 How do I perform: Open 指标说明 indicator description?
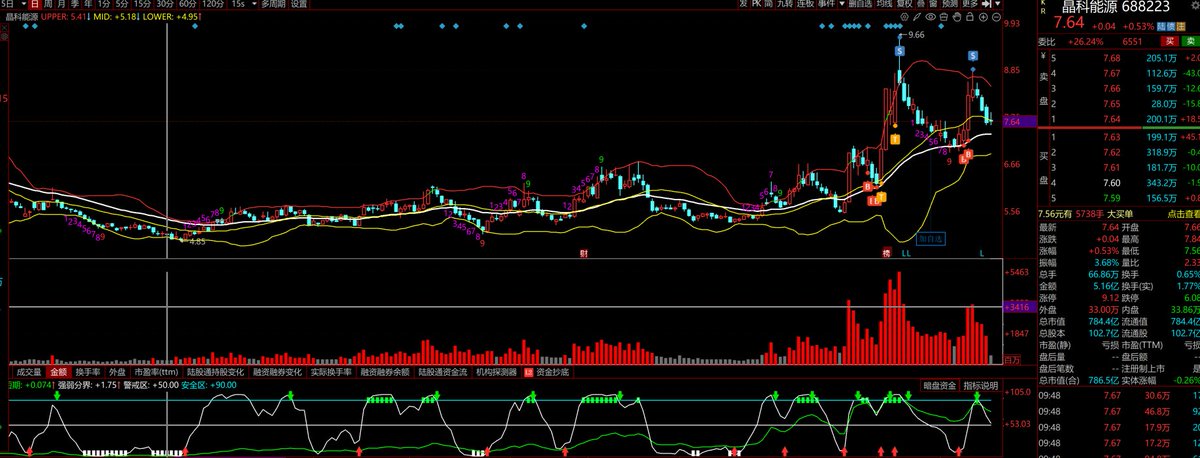pos(980,385)
